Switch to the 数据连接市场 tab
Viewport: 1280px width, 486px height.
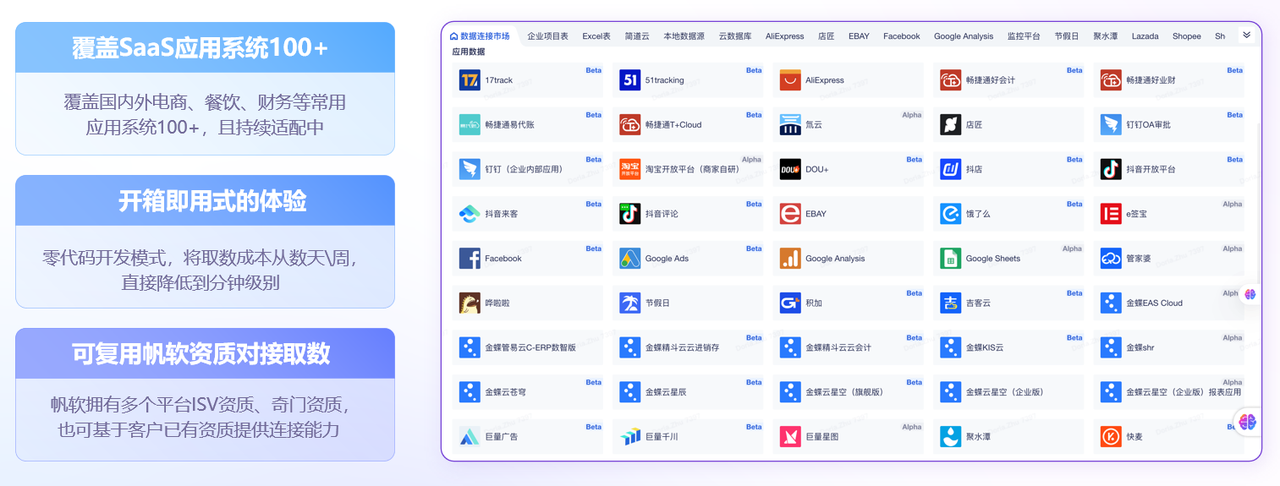pyautogui.click(x=480, y=36)
